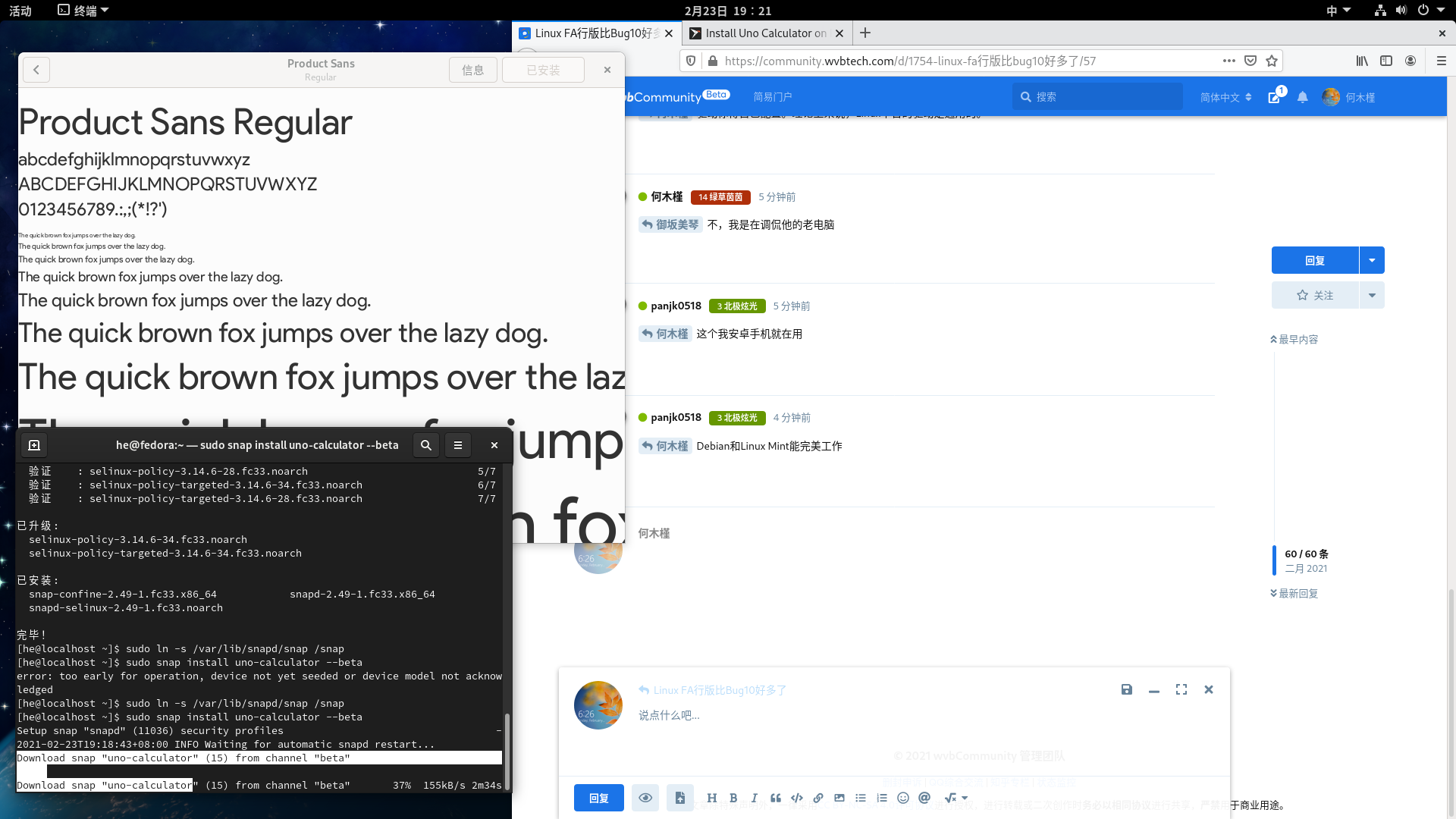Toggle bold formatting in reply composer
Screen dimensions: 1456x819
click(733, 798)
